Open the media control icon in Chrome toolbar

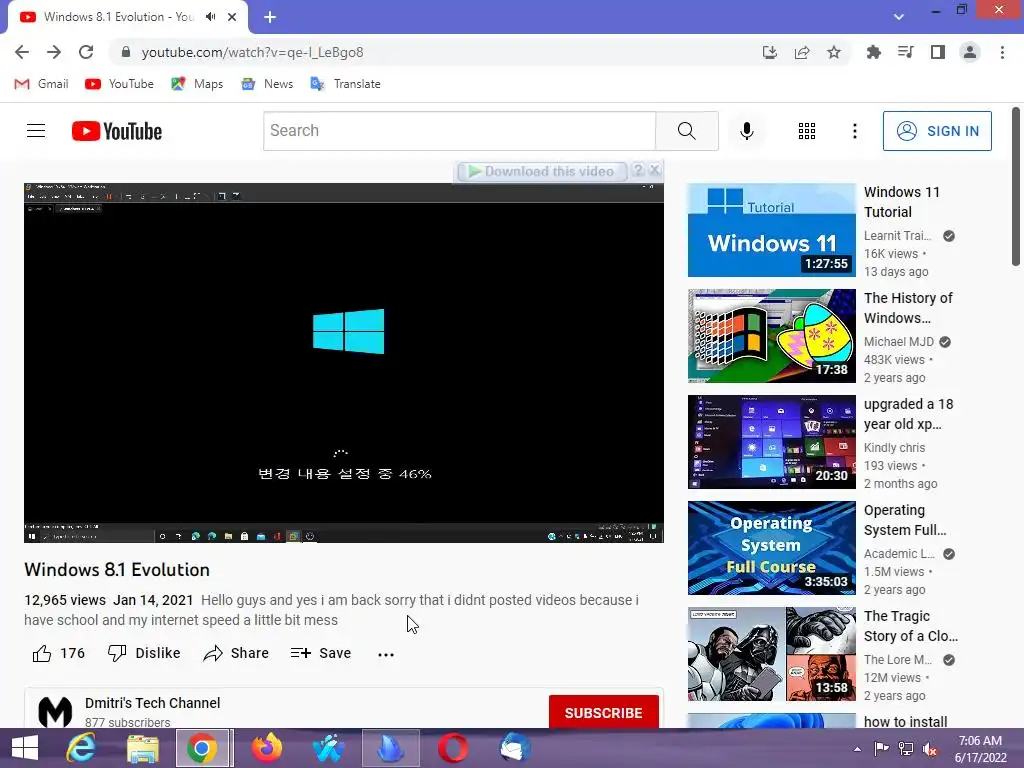[905, 52]
